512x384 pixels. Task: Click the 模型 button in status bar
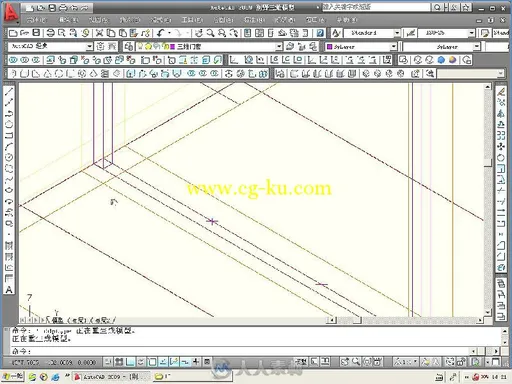[x=301, y=362]
